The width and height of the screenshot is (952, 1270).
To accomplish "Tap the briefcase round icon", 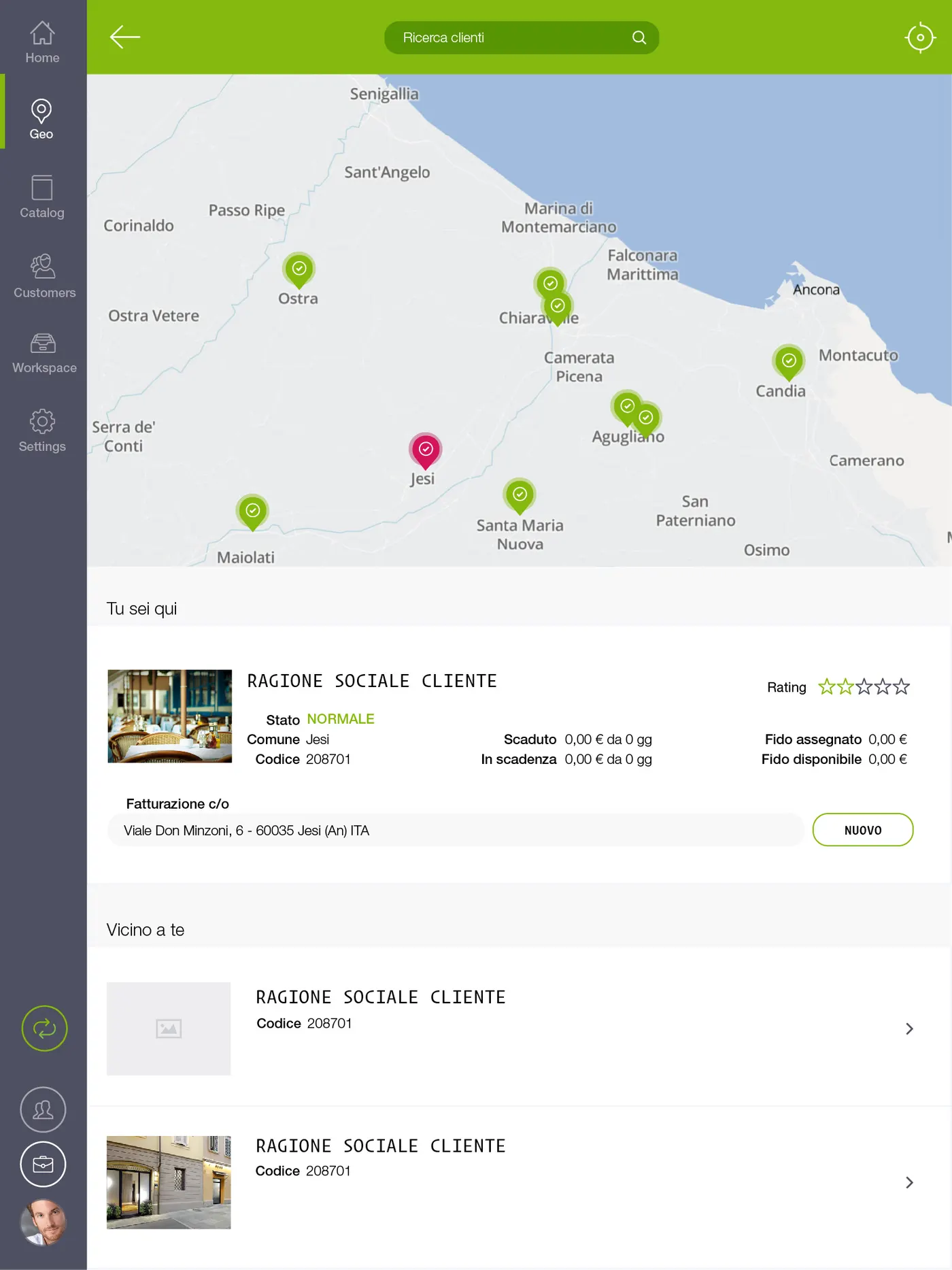I will coord(43,1164).
